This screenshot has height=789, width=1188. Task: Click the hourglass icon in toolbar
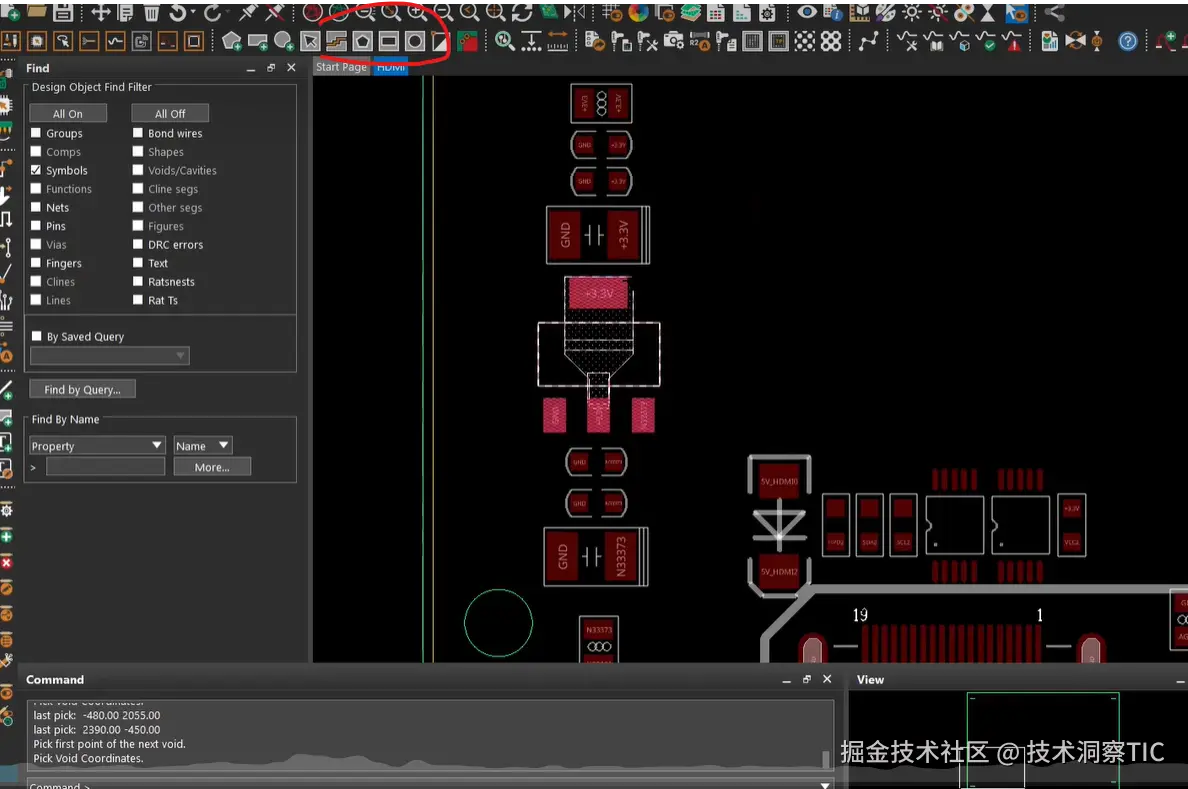[988, 11]
